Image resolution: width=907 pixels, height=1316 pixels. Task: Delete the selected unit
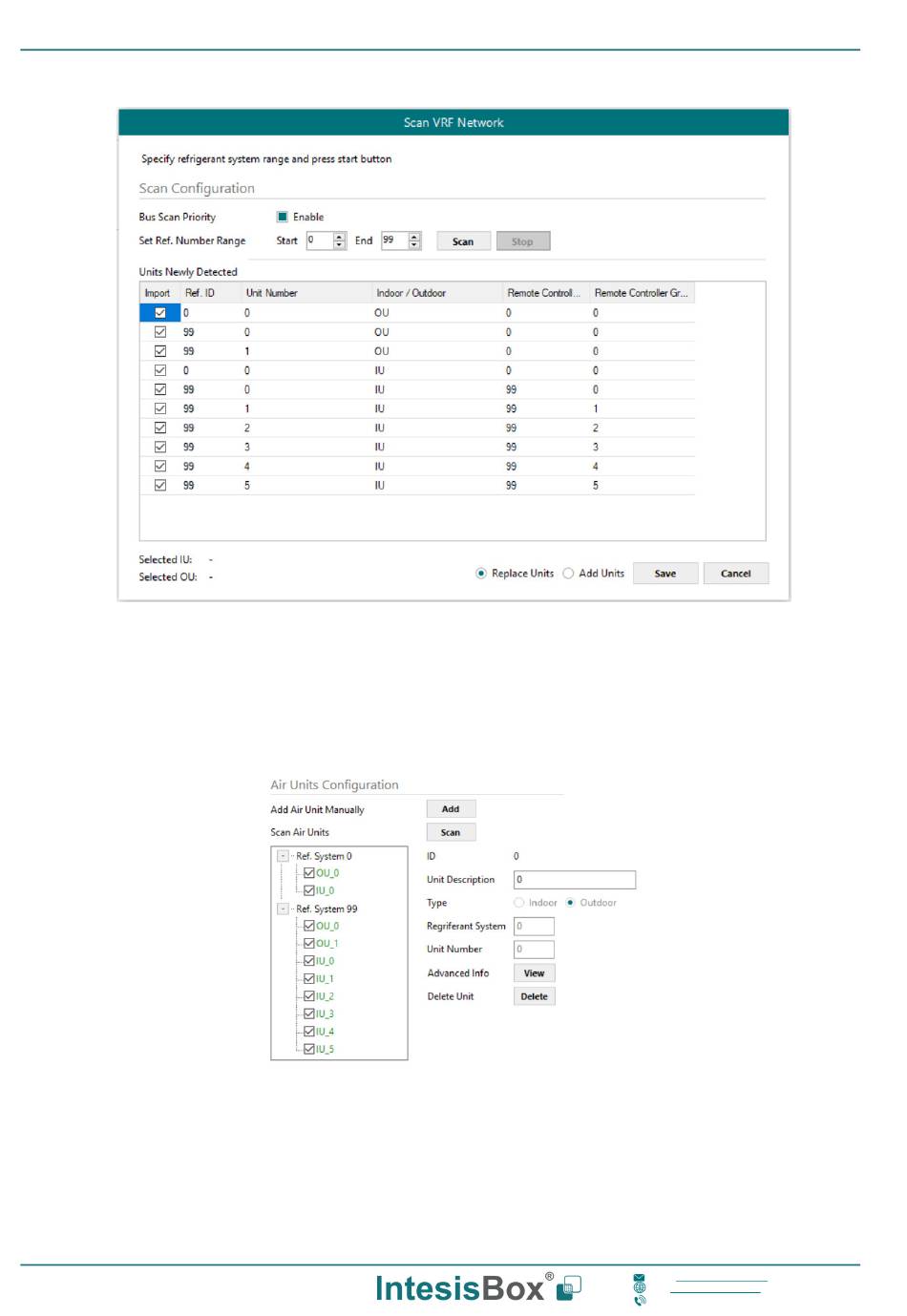(x=534, y=996)
